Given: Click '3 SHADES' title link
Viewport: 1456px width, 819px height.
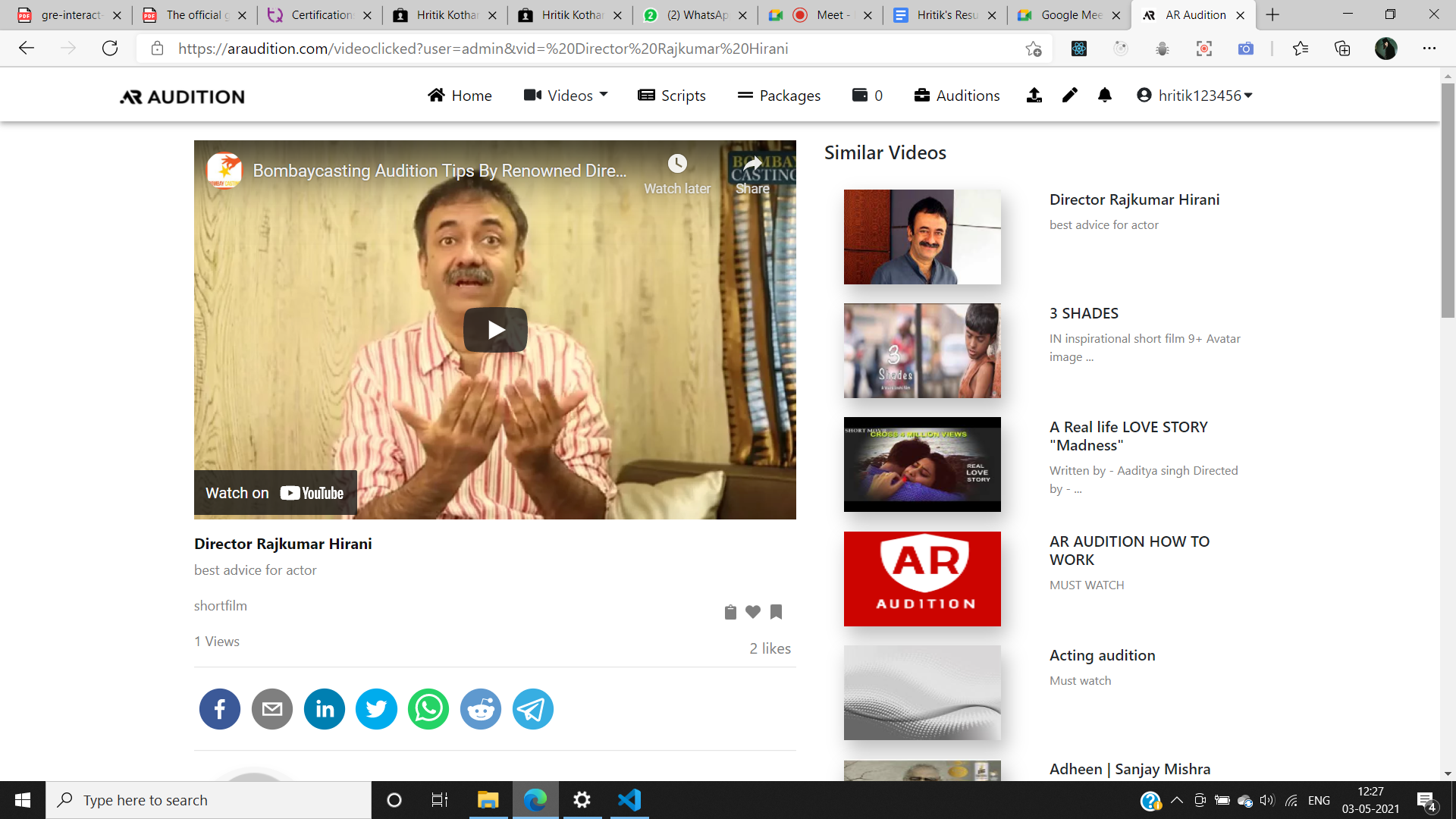Looking at the screenshot, I should click(1084, 313).
